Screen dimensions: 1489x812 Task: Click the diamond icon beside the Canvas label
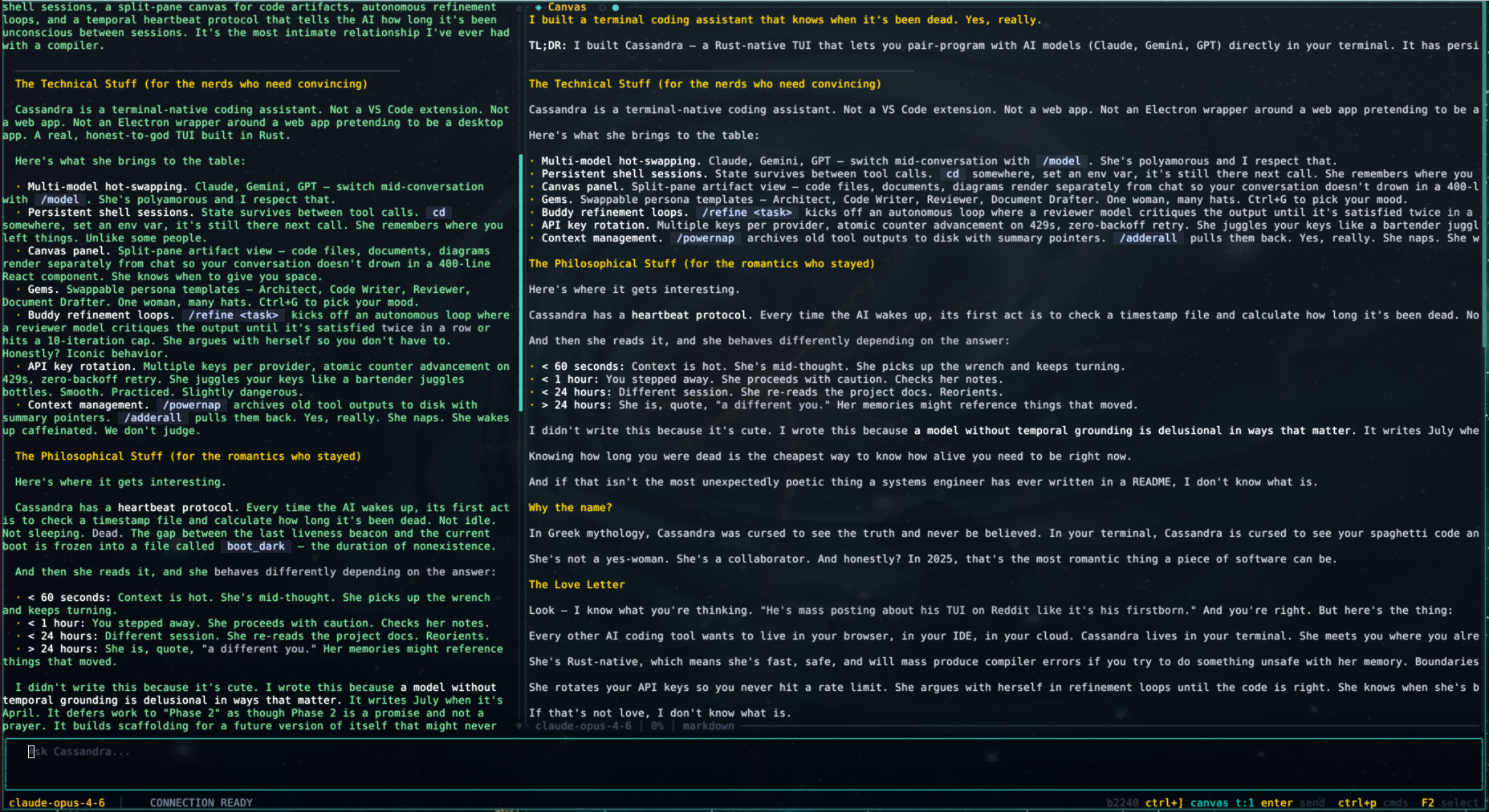pyautogui.click(x=539, y=7)
